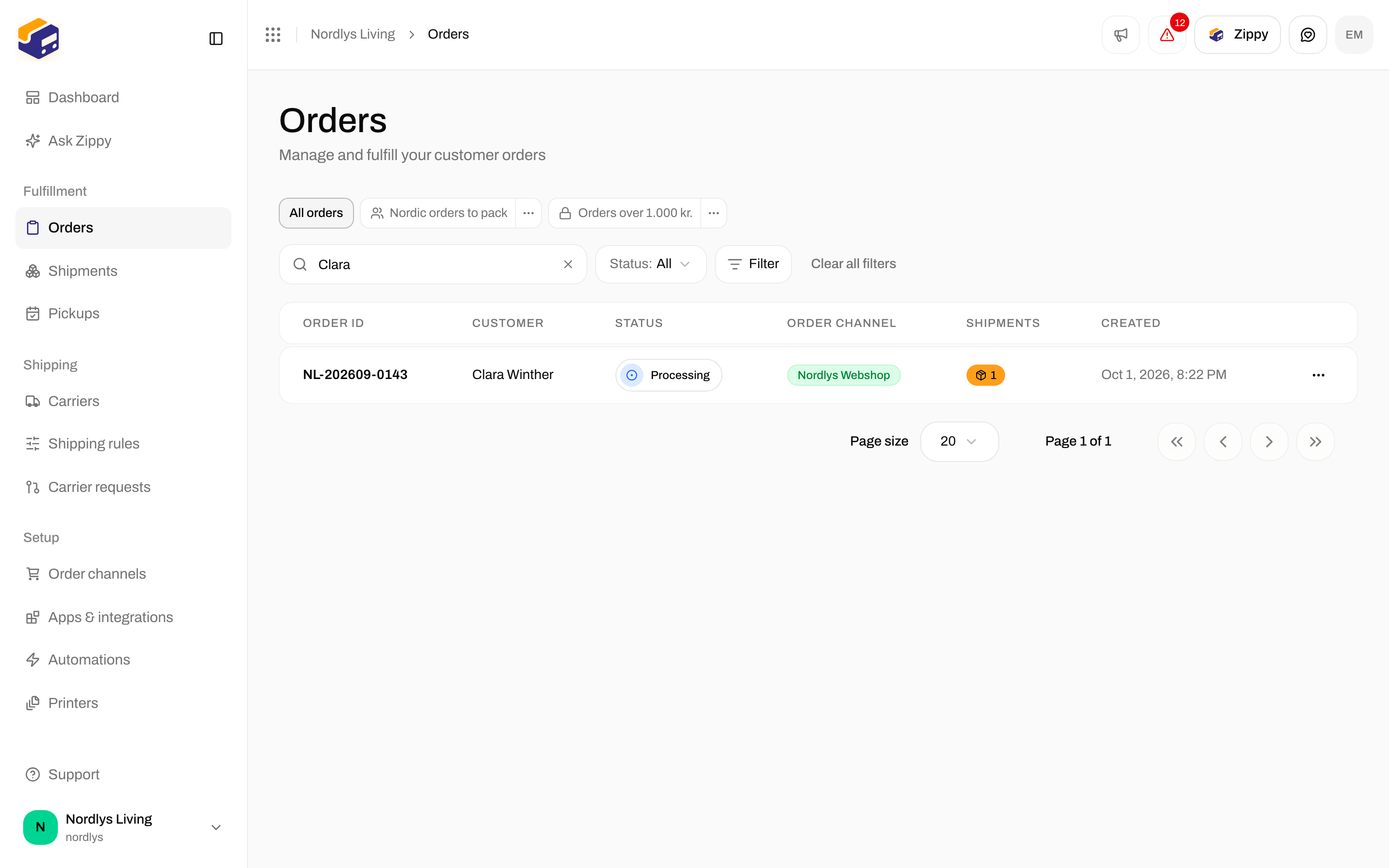Open Order channels in the sidebar
This screenshot has height=868, width=1389.
(x=123, y=574)
